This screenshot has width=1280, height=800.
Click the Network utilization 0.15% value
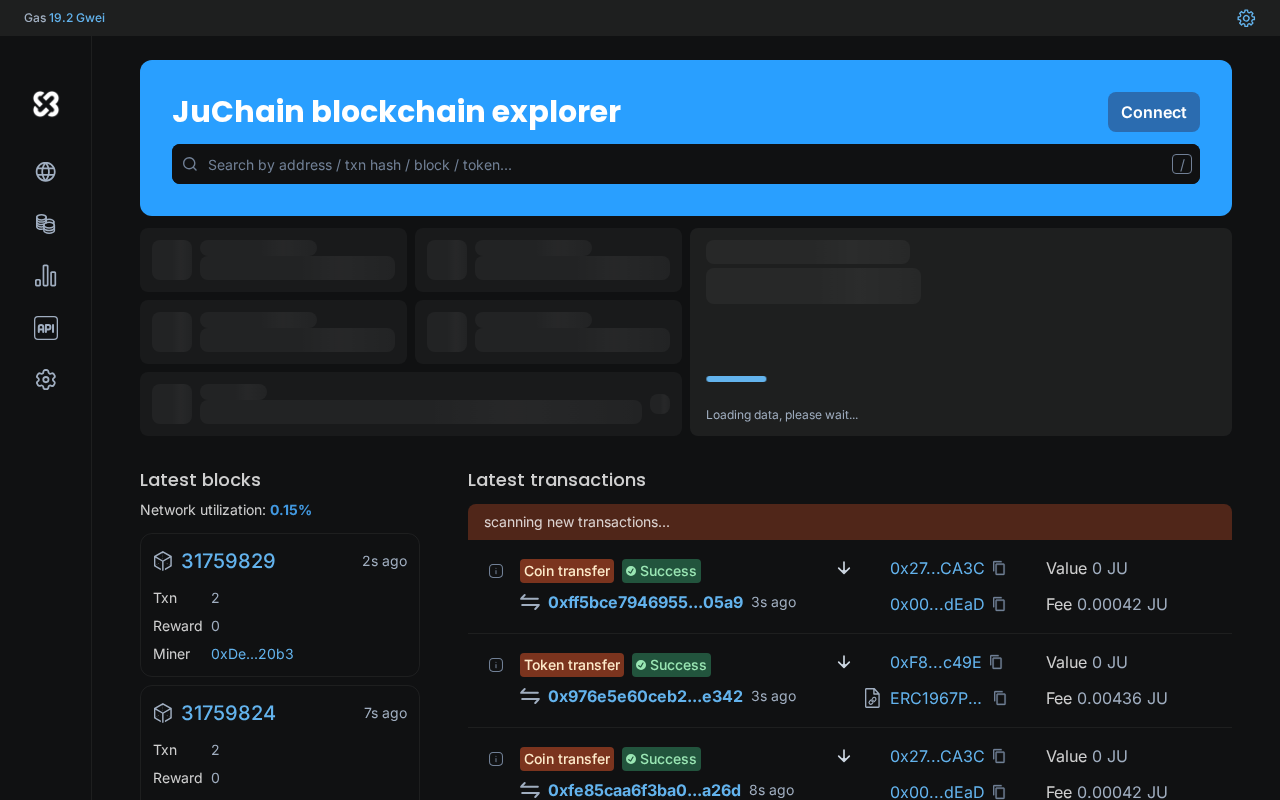coord(291,510)
